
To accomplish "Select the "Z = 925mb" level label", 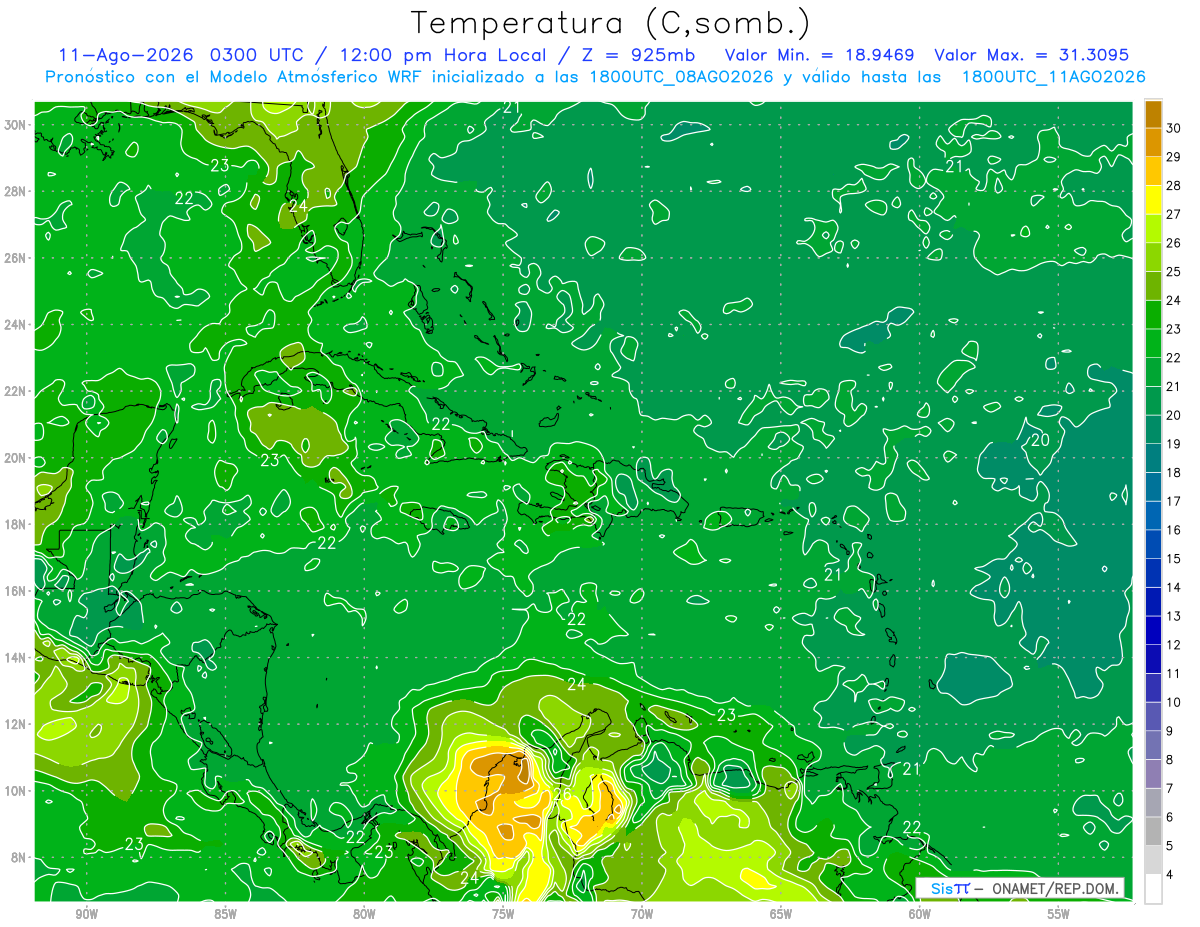I will click(x=639, y=55).
